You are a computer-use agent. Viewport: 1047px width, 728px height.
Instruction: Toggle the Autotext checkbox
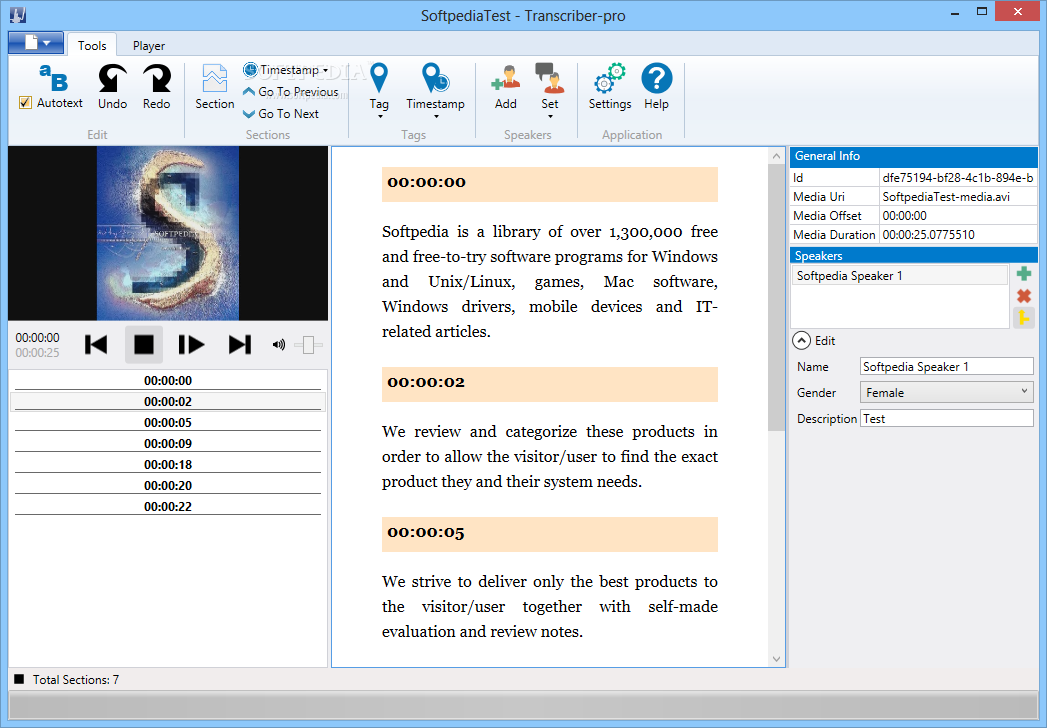coord(25,103)
